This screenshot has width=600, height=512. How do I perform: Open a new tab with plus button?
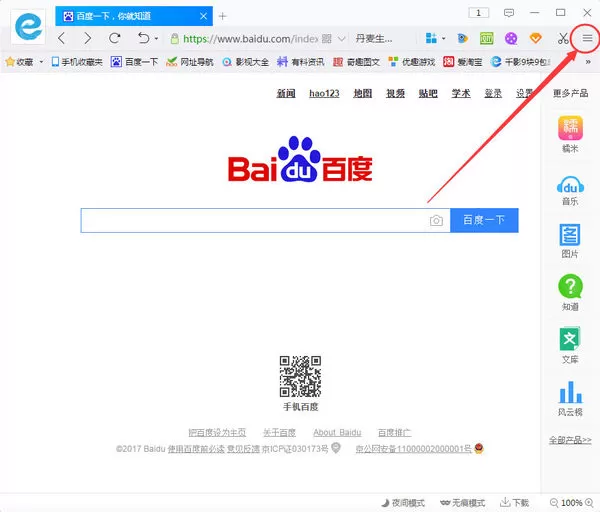point(222,16)
